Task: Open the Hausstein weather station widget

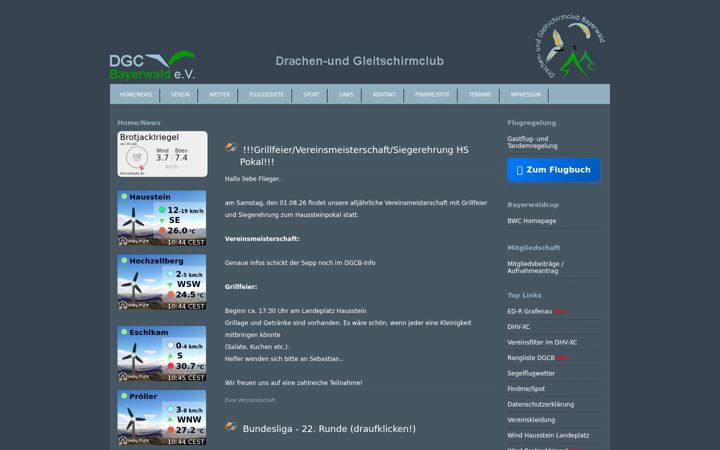Action: 162,218
